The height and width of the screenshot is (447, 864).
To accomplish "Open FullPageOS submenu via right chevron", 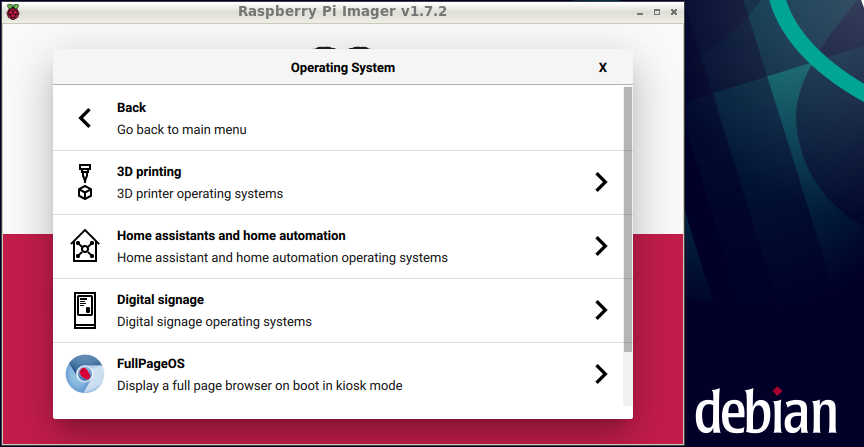I will click(601, 374).
